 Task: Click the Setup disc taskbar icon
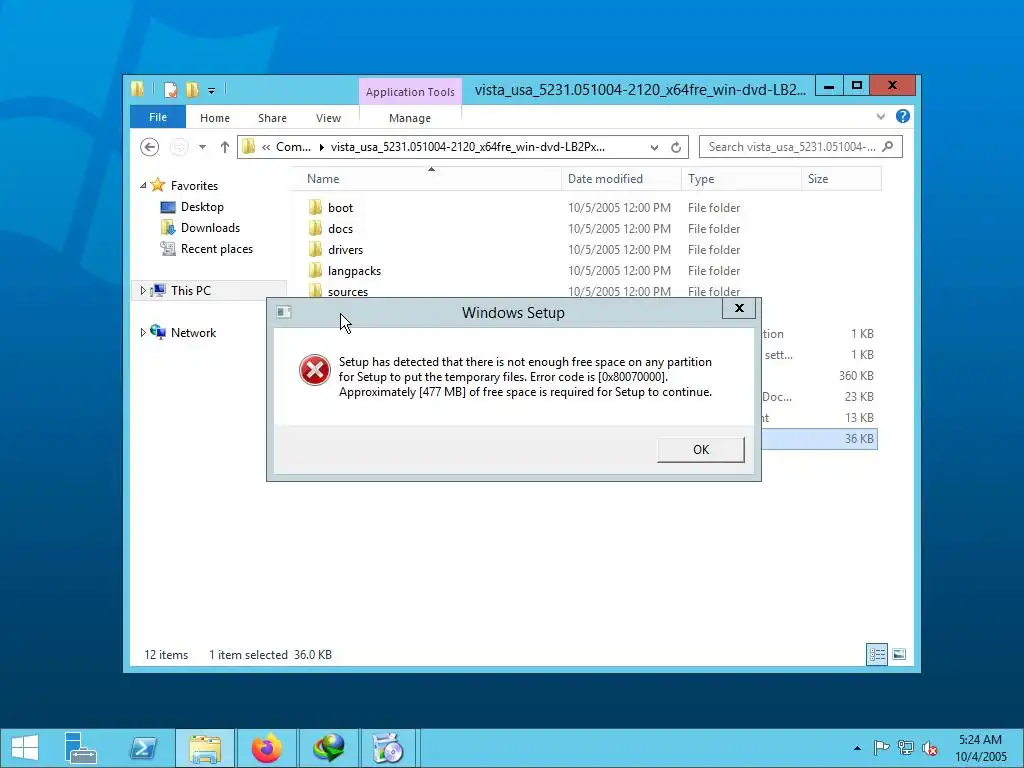click(x=388, y=748)
